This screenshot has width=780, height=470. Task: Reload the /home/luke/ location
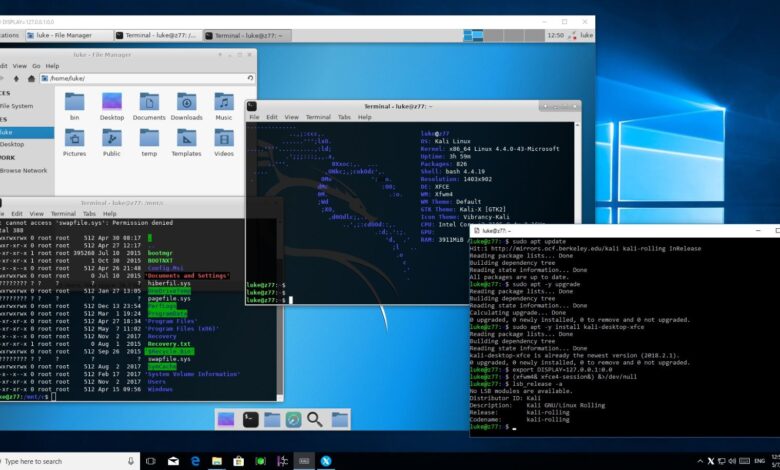click(250, 78)
